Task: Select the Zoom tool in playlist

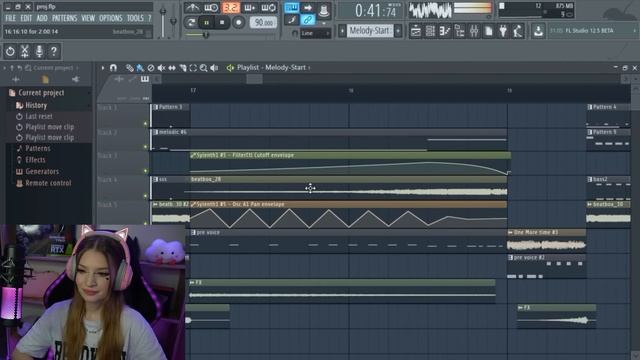Action: [x=203, y=68]
